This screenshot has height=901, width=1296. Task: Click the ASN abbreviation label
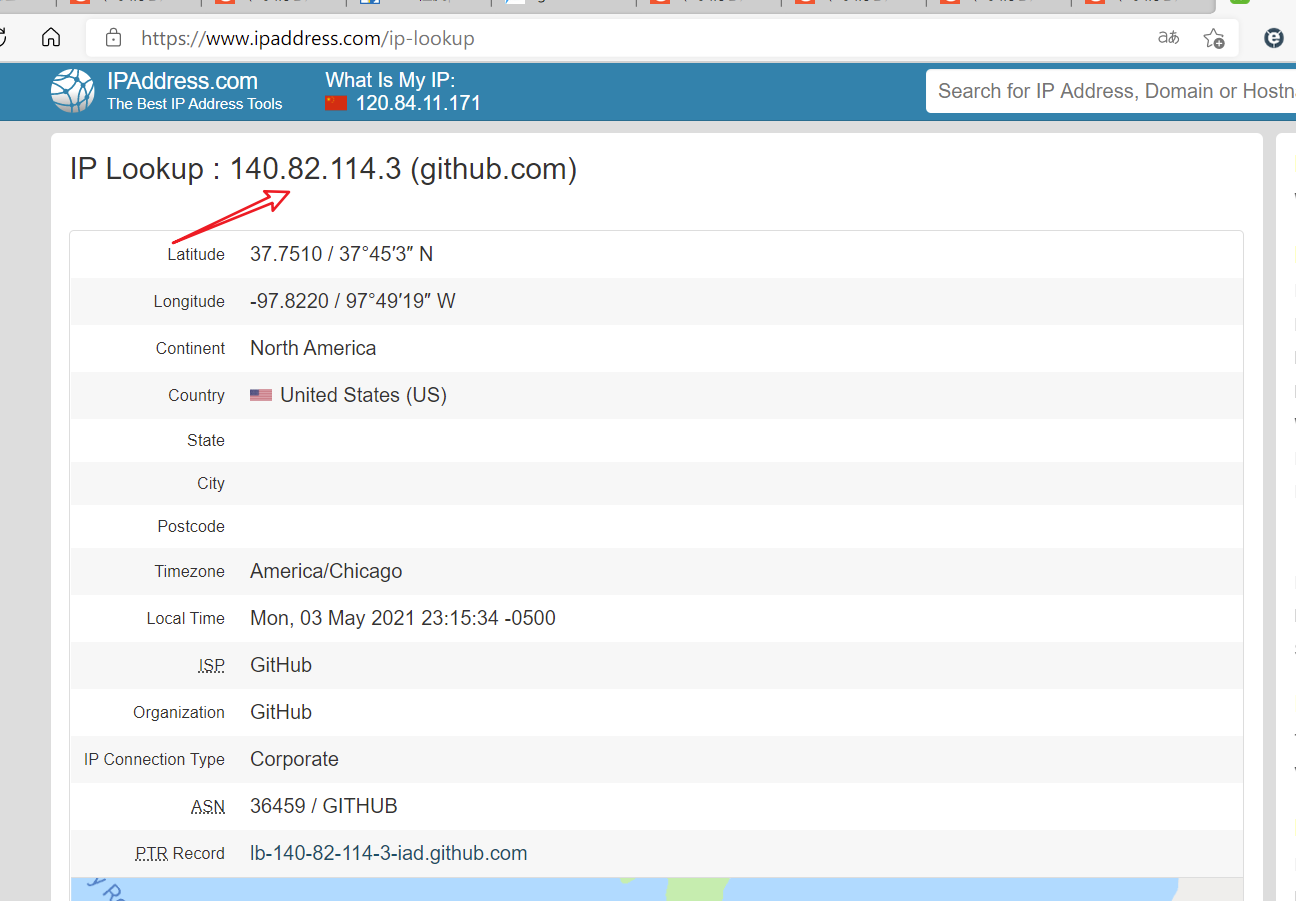208,806
